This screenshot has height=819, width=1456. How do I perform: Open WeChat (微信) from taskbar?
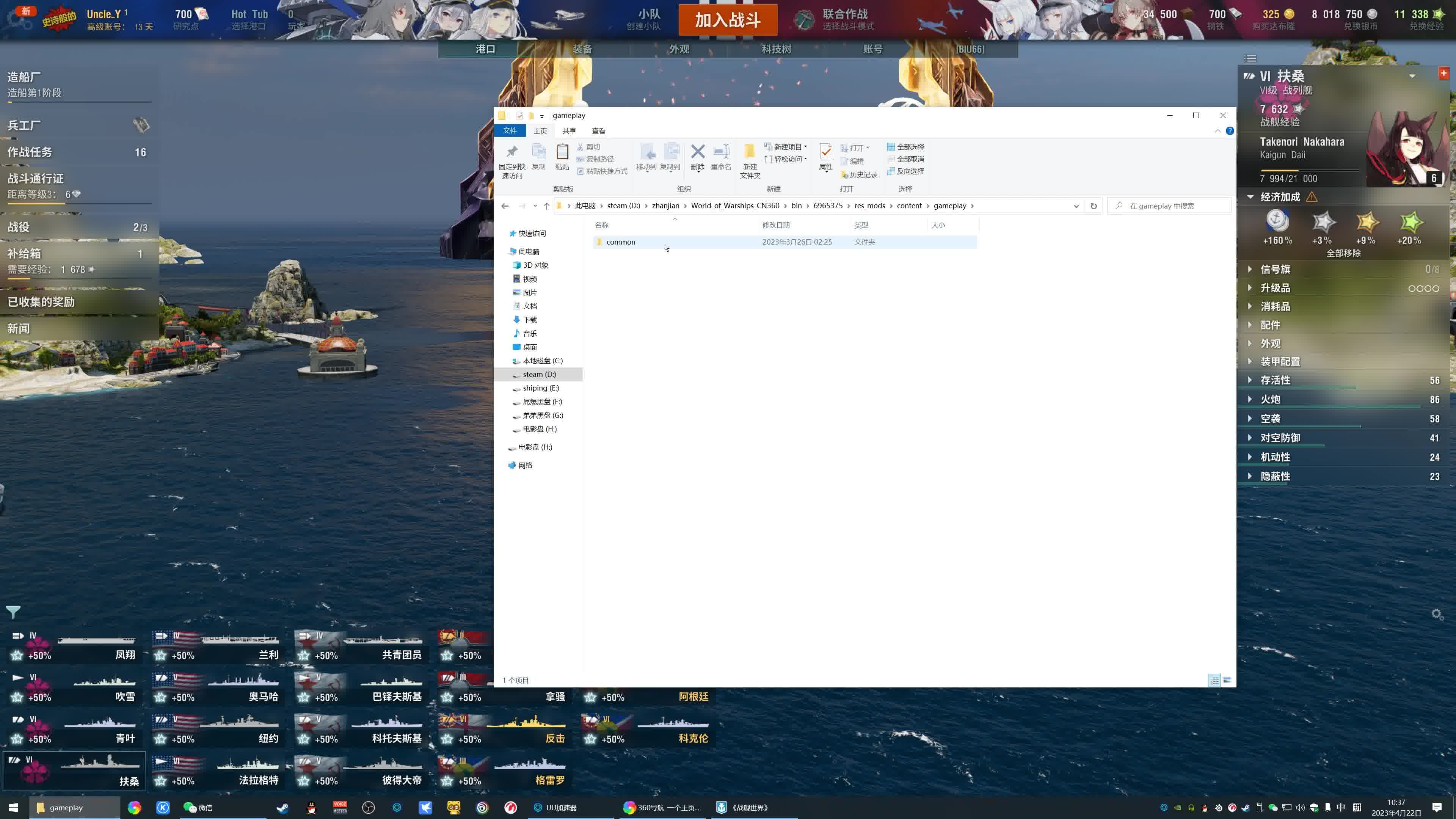(198, 808)
